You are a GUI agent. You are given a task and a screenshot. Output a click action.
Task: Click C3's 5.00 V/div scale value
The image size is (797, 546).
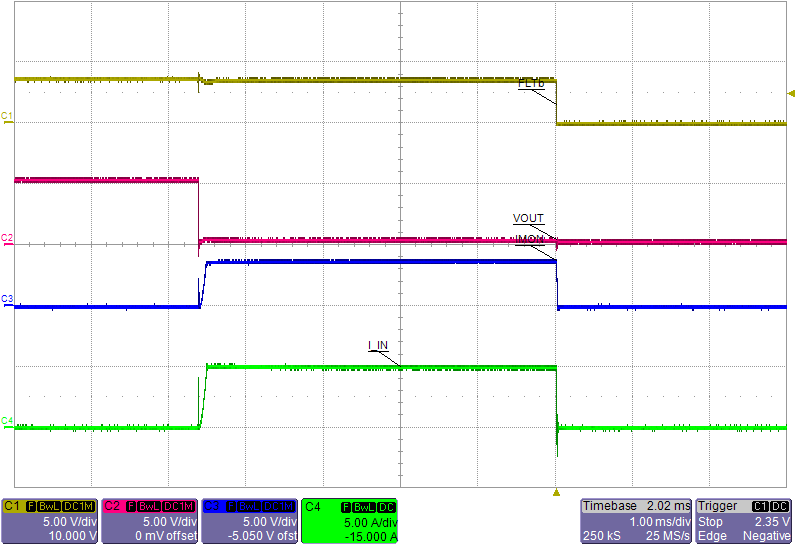(269, 522)
